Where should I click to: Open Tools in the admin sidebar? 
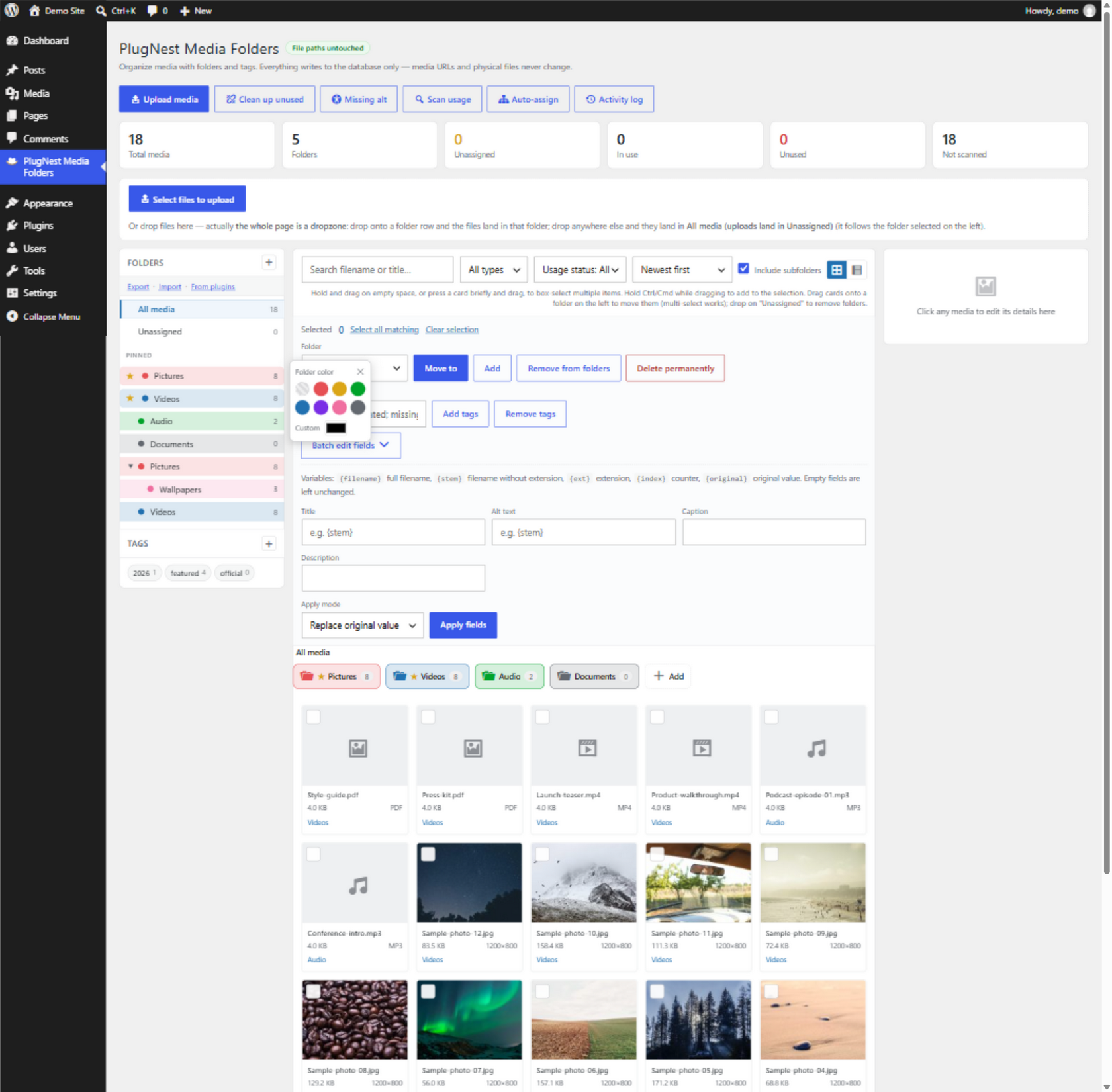coord(53,271)
